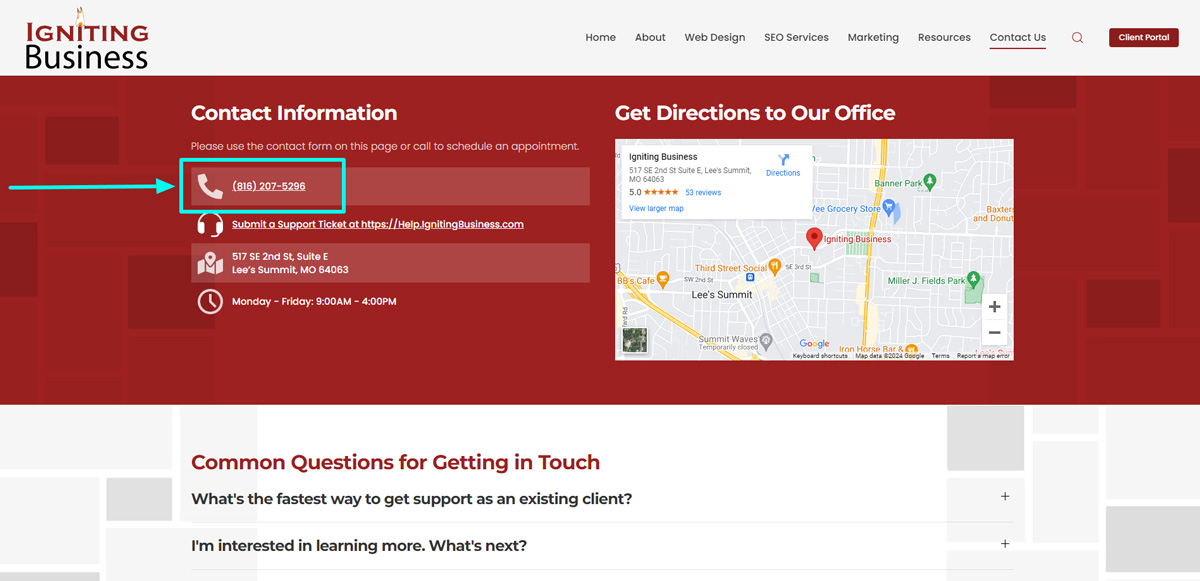Click the Directions arrow icon on map card
Image resolution: width=1200 pixels, height=581 pixels.
click(783, 160)
